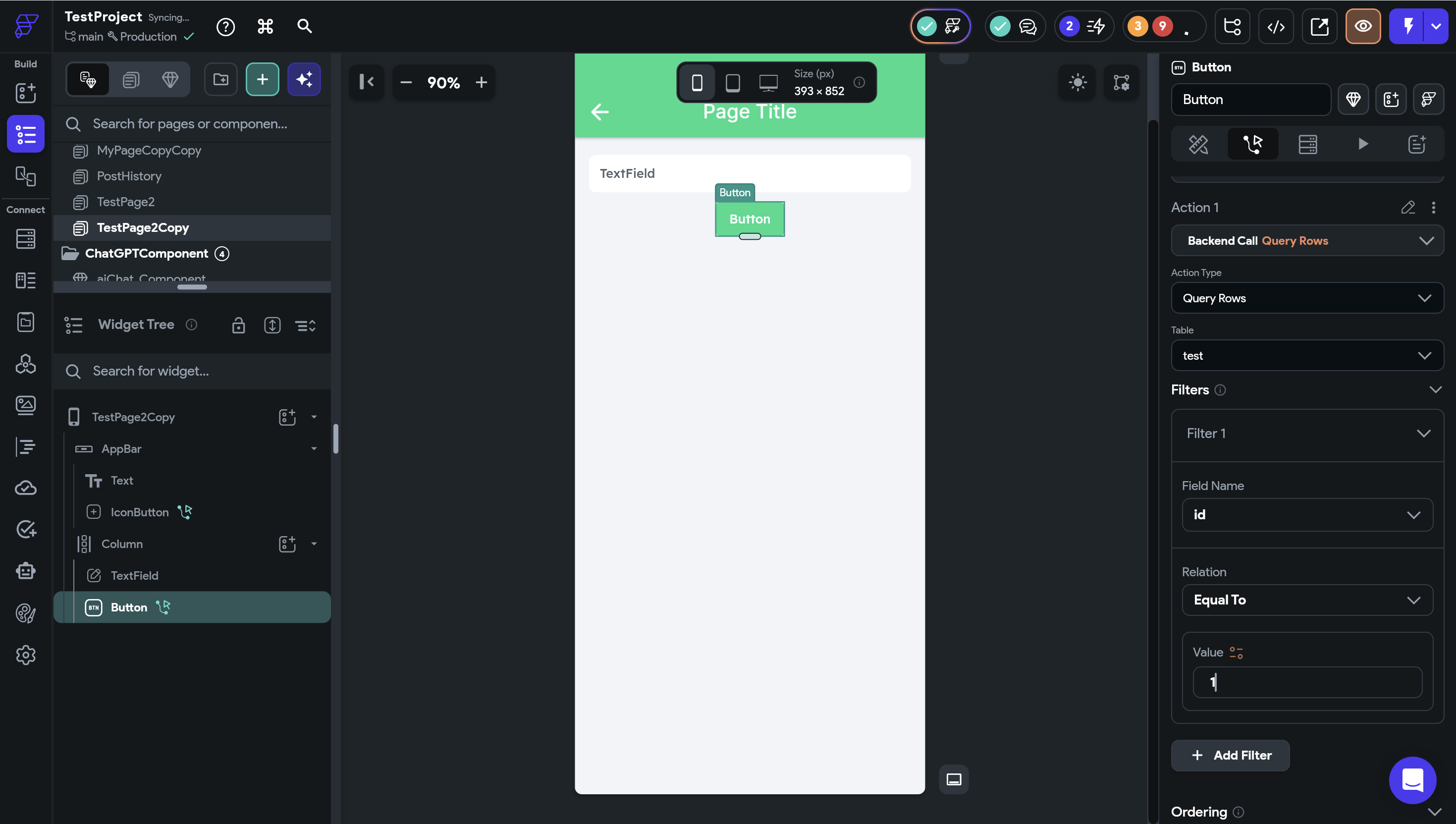
Task: Open the AI generate sparkle button
Action: [304, 79]
